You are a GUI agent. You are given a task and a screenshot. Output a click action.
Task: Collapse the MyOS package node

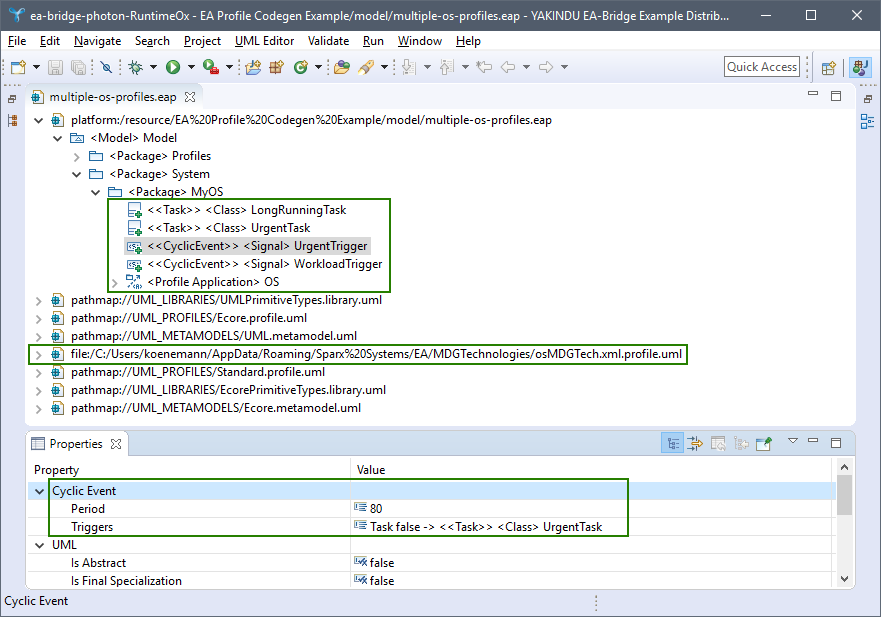[x=96, y=192]
